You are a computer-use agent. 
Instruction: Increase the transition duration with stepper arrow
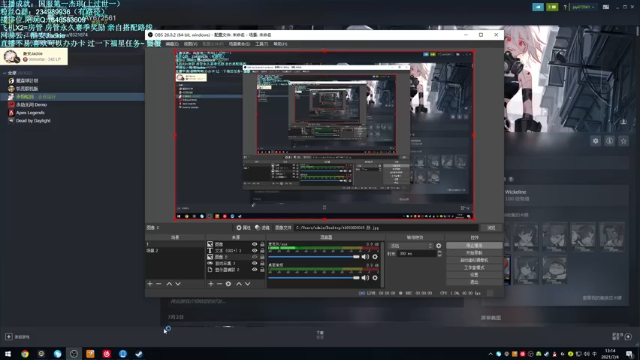pyautogui.click(x=439, y=252)
